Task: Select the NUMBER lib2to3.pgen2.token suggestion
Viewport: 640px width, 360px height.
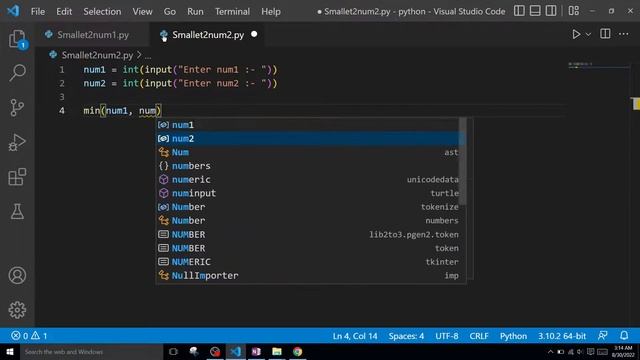Action: (308, 235)
